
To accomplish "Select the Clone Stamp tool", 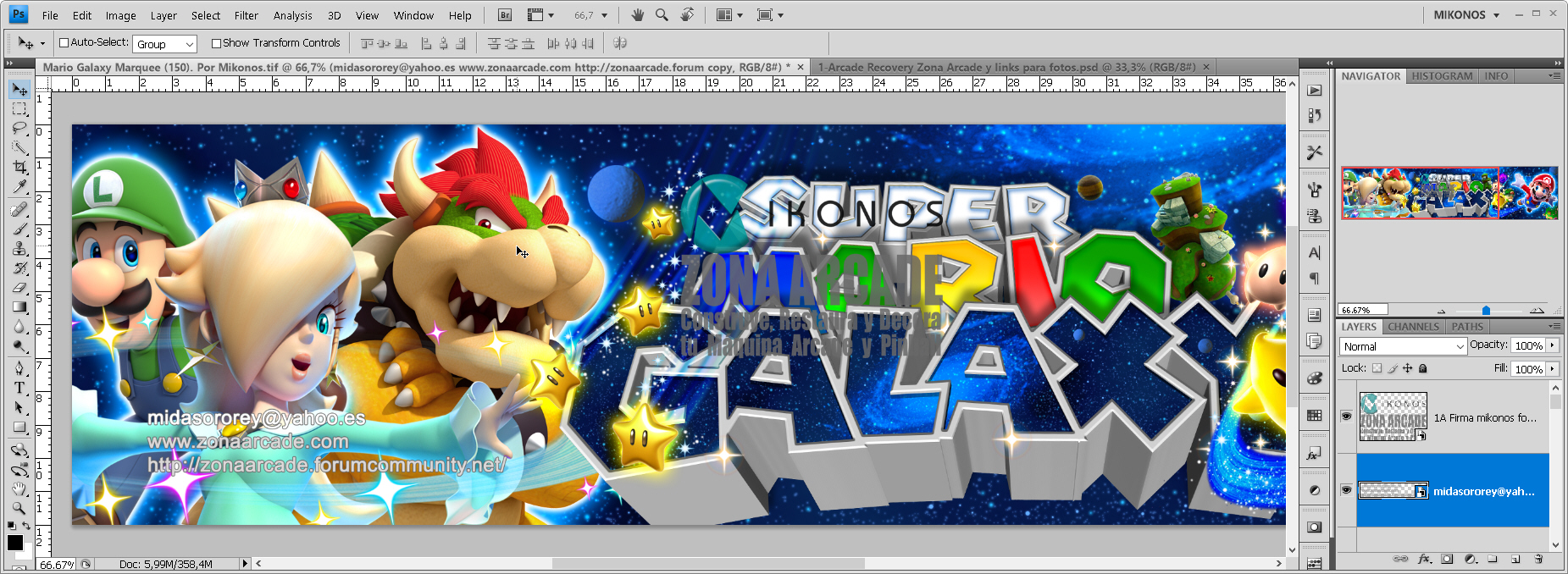I will [x=19, y=248].
